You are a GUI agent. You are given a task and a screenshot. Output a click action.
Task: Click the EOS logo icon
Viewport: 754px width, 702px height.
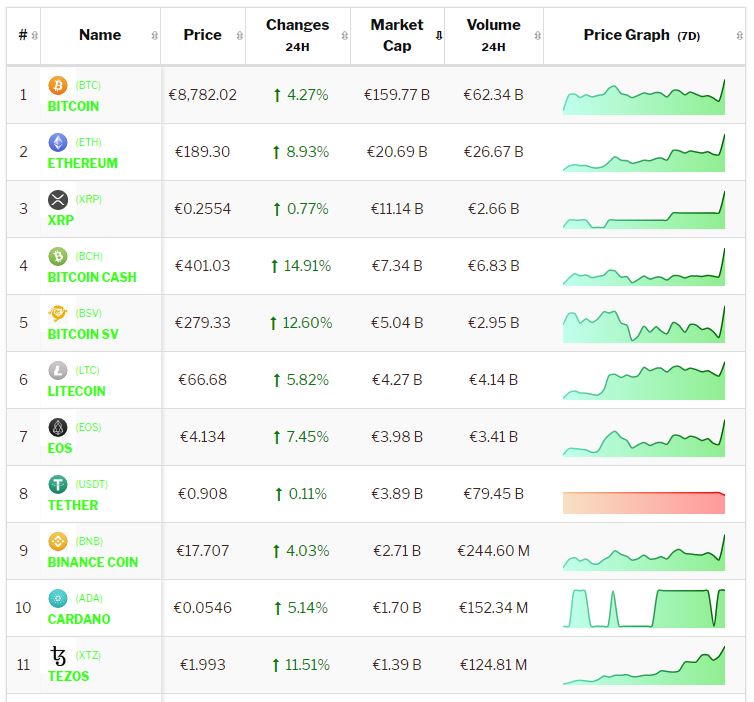[58, 428]
